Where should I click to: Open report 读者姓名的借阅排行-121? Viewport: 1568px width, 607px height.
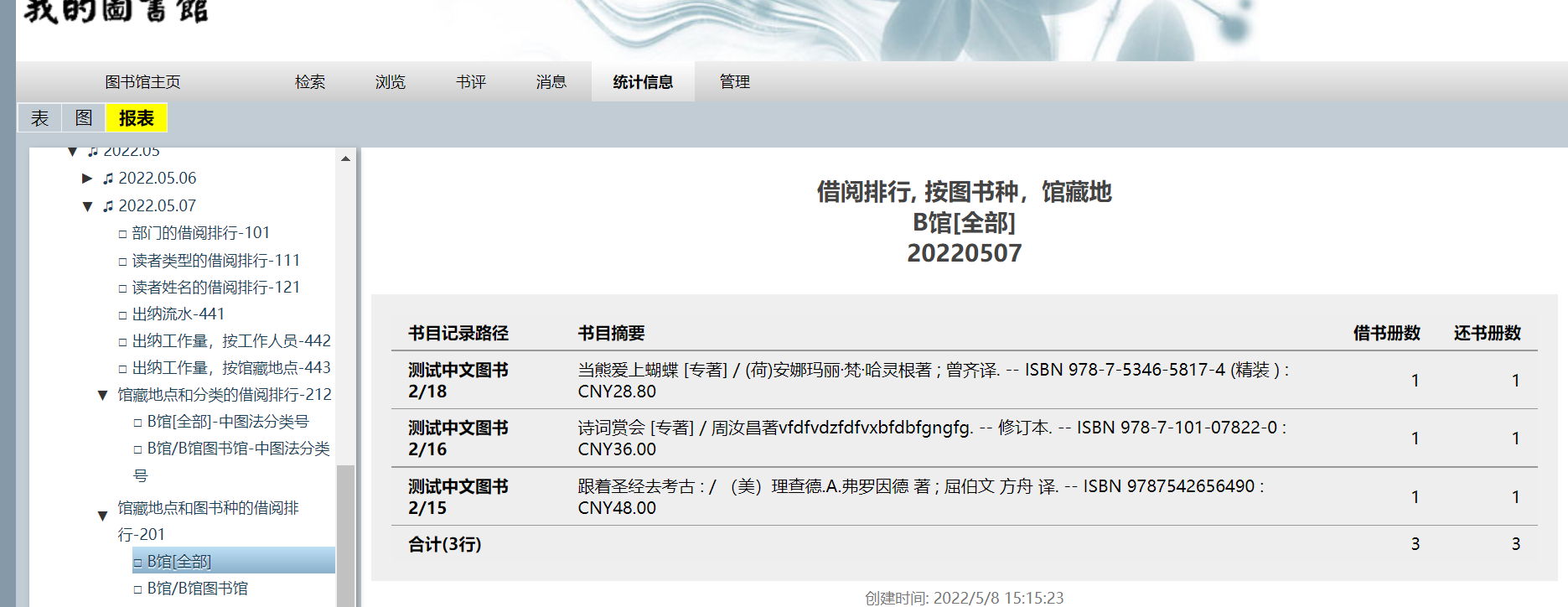click(215, 288)
